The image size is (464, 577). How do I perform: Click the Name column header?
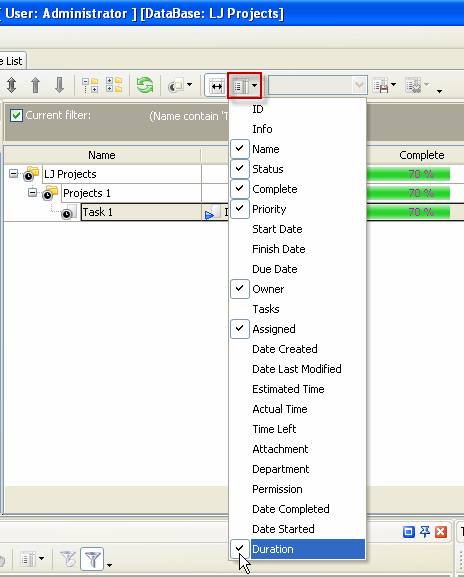(102, 155)
